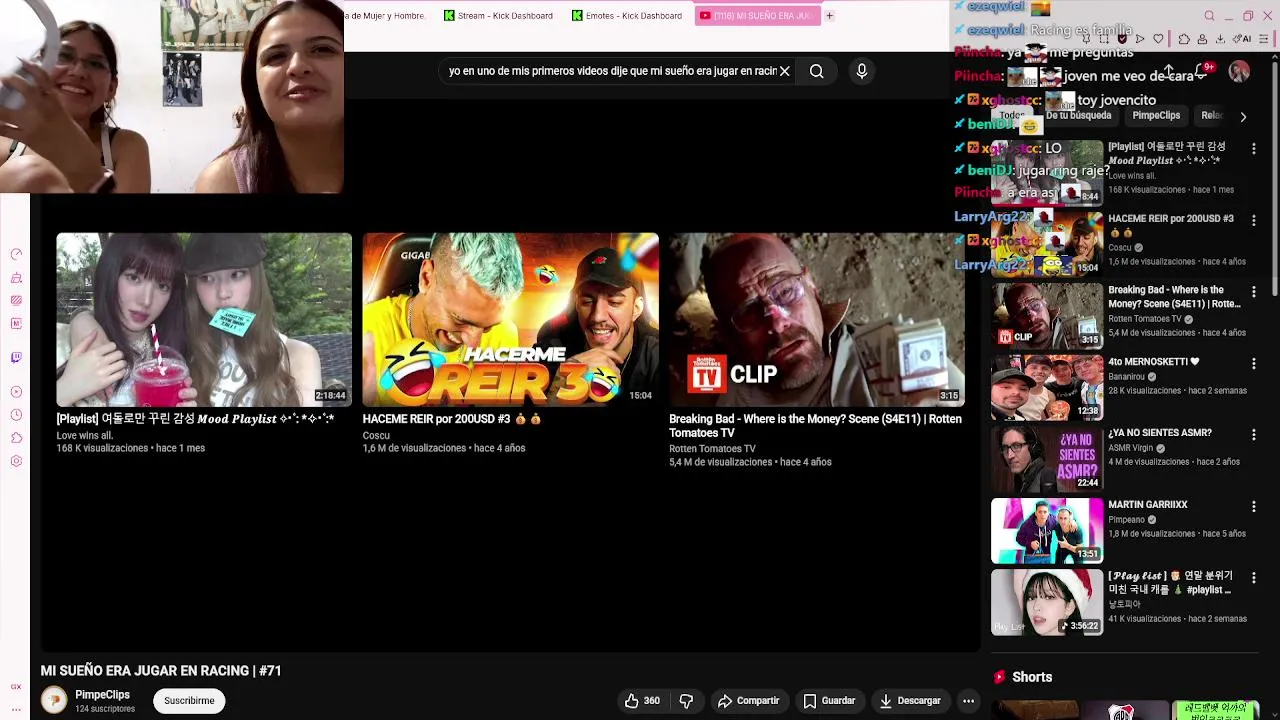This screenshot has width=1280, height=720.
Task: Click the YouTube create upload icon
Action: coord(1168,72)
